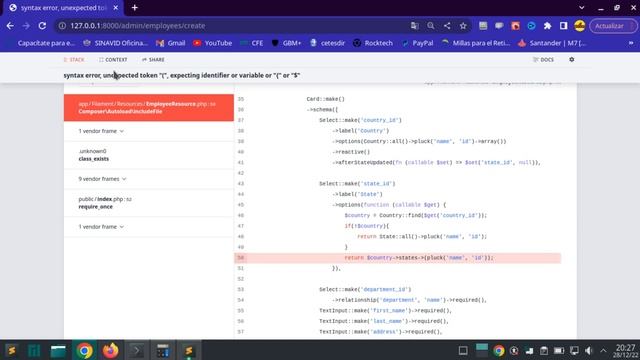Open Millas para el Reti... bookmark

[476, 43]
